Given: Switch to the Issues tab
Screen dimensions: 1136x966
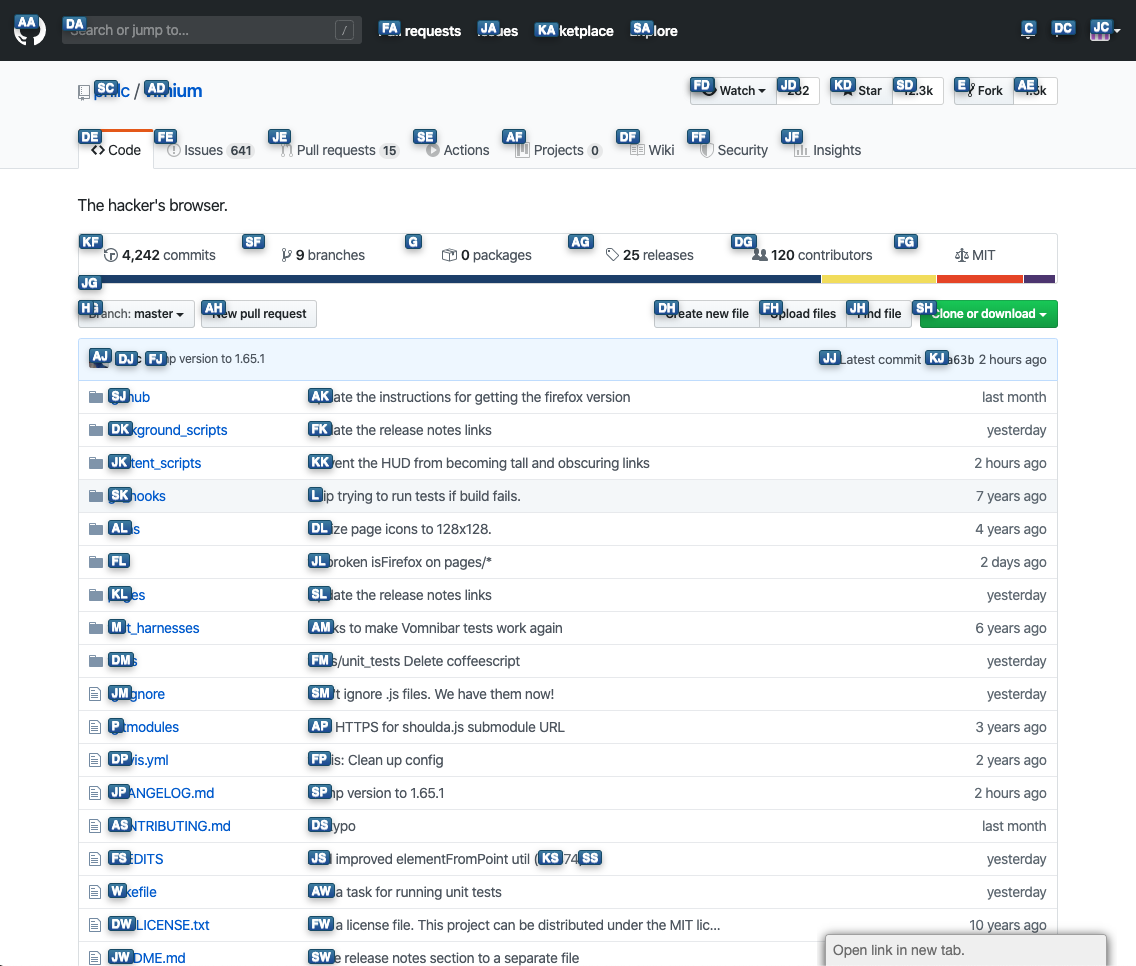Looking at the screenshot, I should pos(210,150).
